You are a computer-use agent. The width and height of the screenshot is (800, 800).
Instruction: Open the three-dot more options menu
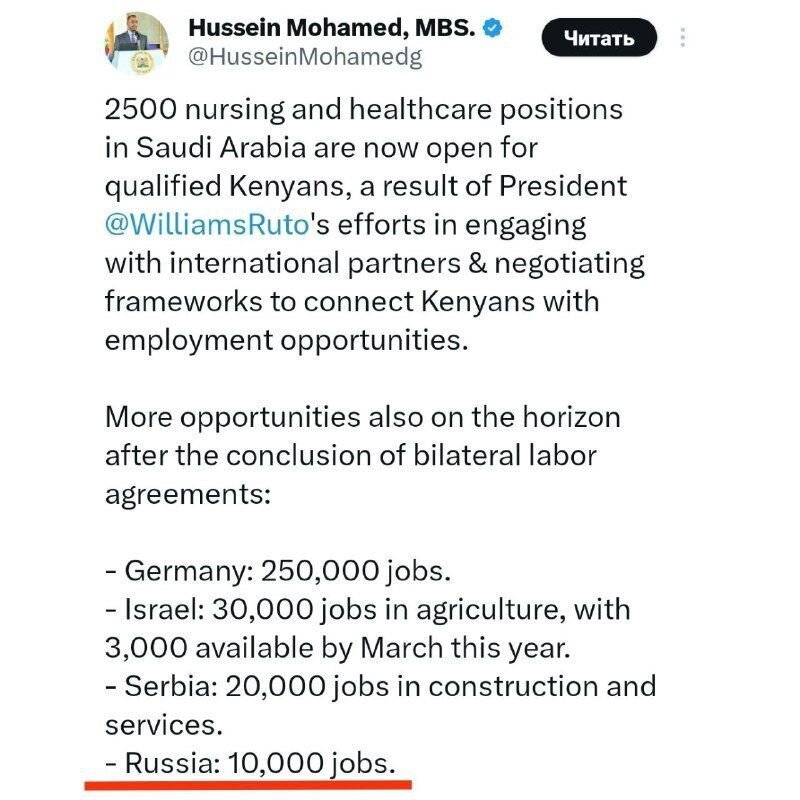[682, 37]
